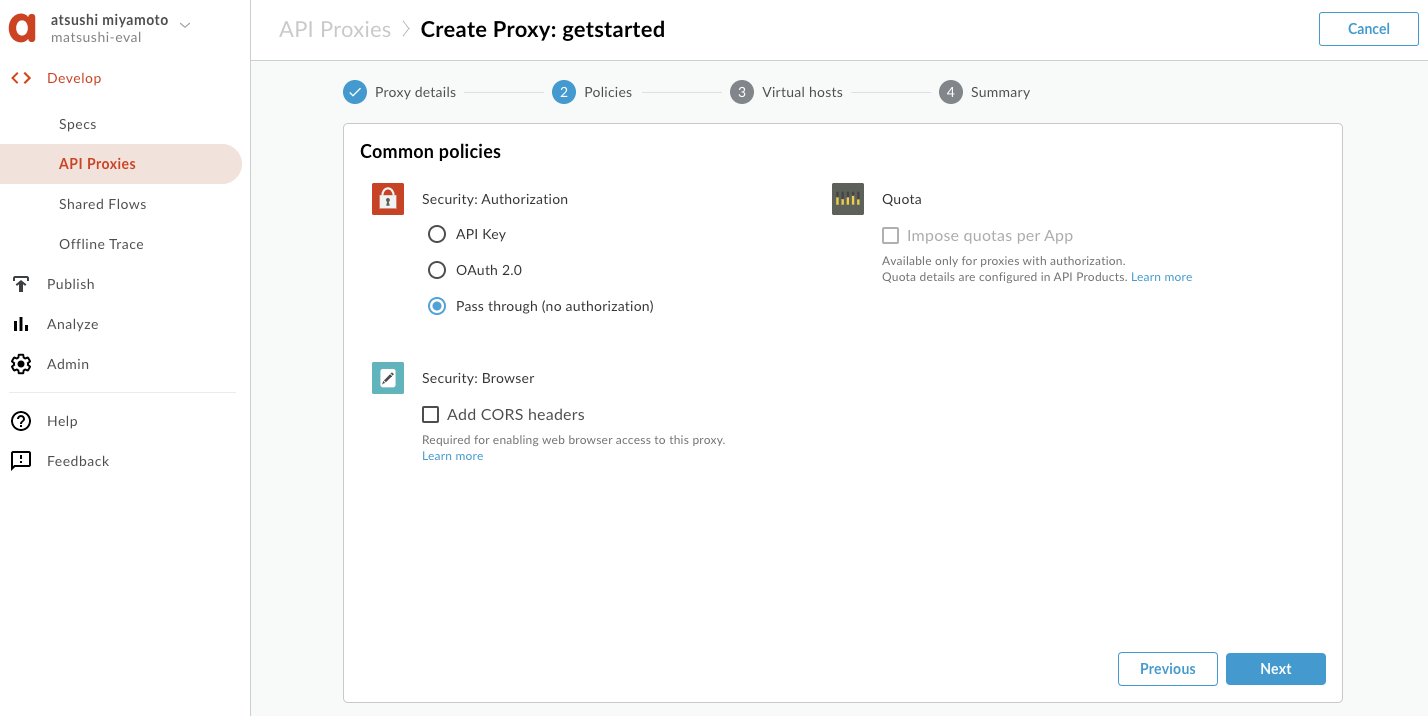Click the matsushi-eval organization name

(96, 38)
